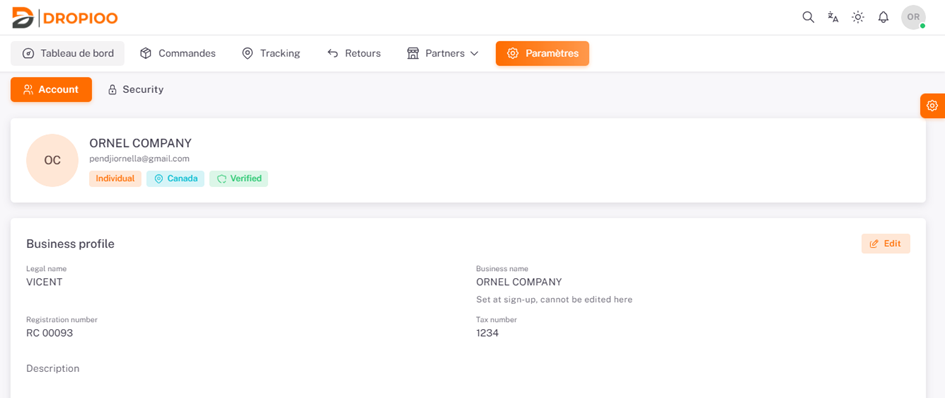The height and width of the screenshot is (398, 945).
Task: Open the notifications bell
Action: 883,17
